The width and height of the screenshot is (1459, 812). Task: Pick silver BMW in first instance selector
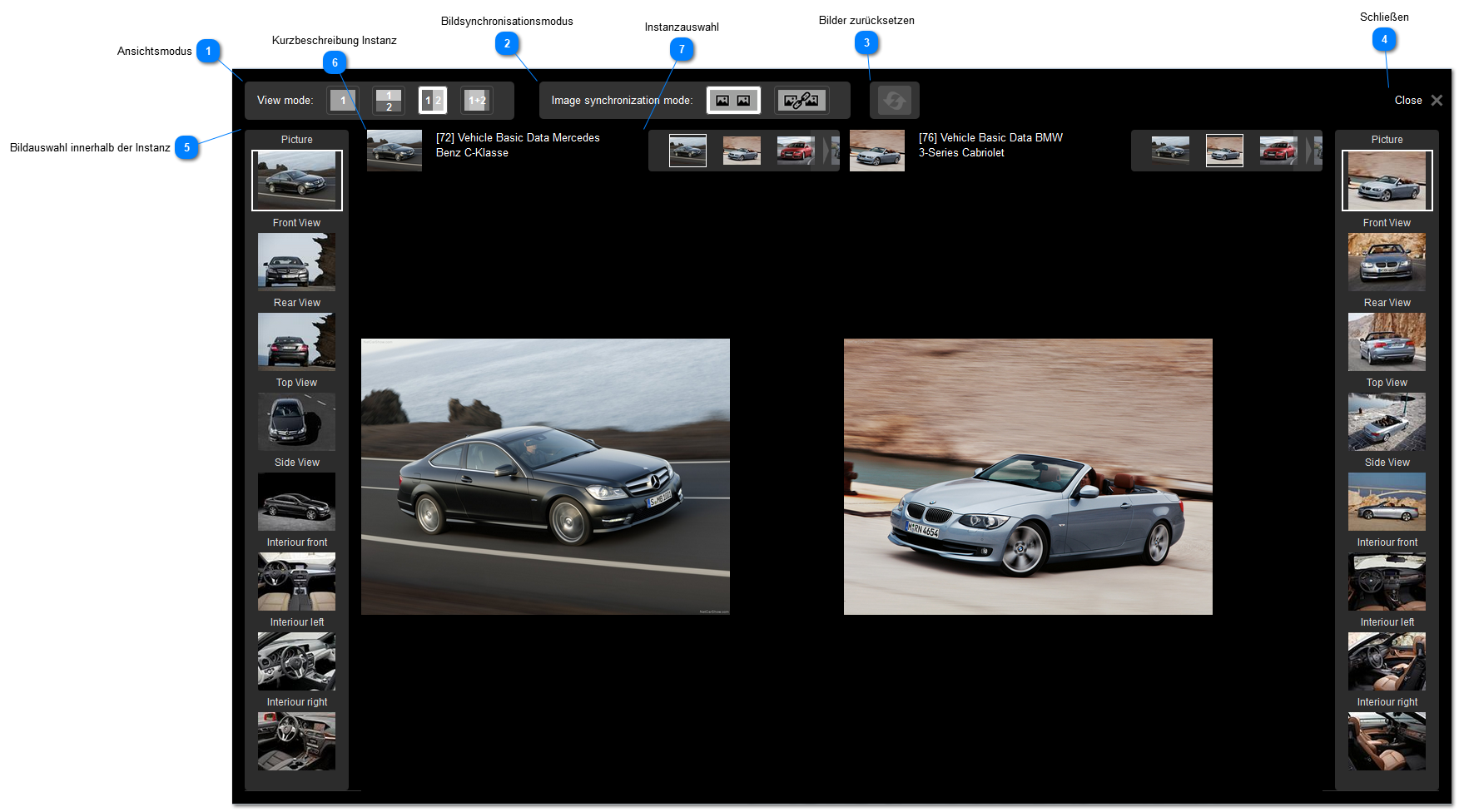click(742, 151)
